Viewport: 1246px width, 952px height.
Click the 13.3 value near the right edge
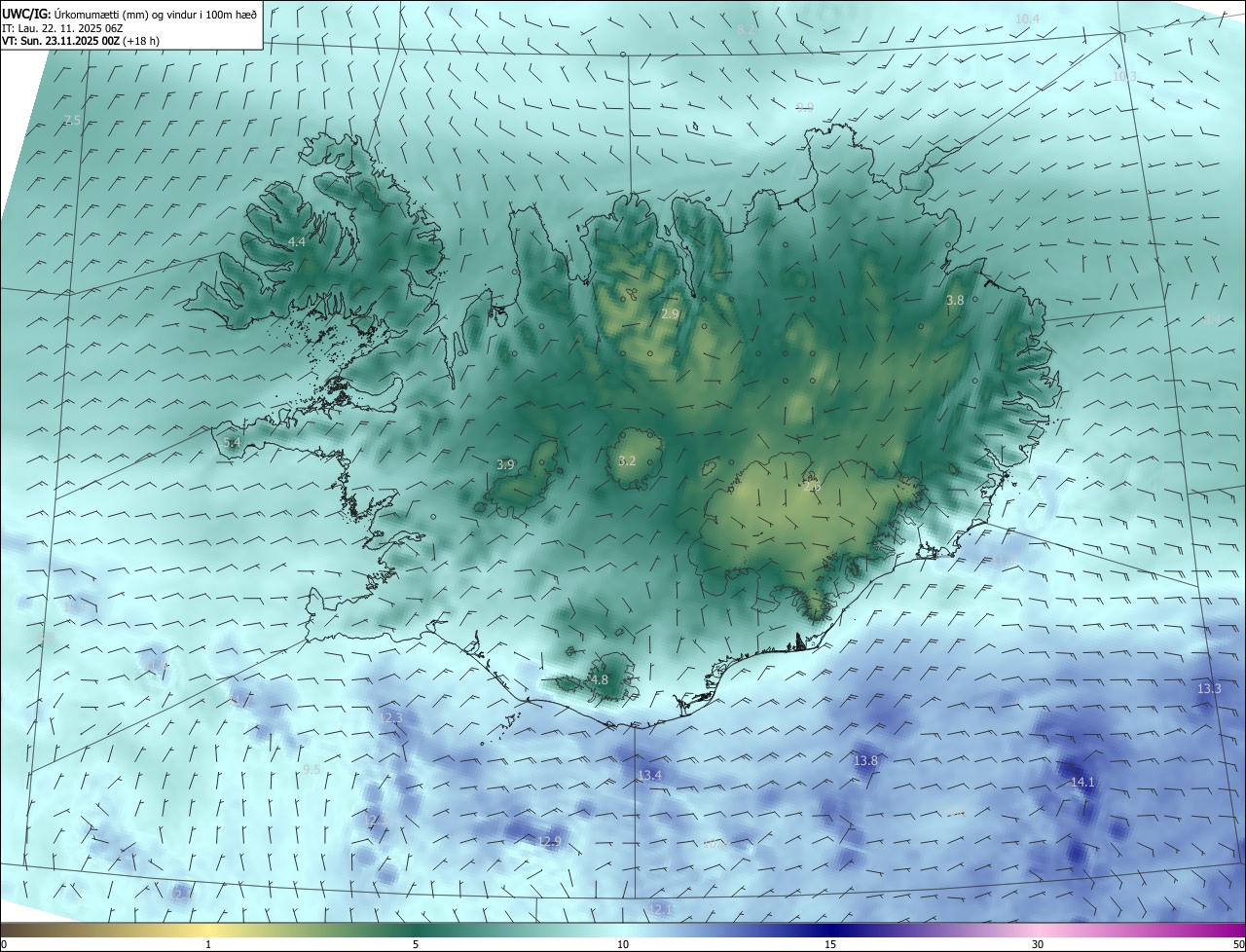click(1209, 689)
